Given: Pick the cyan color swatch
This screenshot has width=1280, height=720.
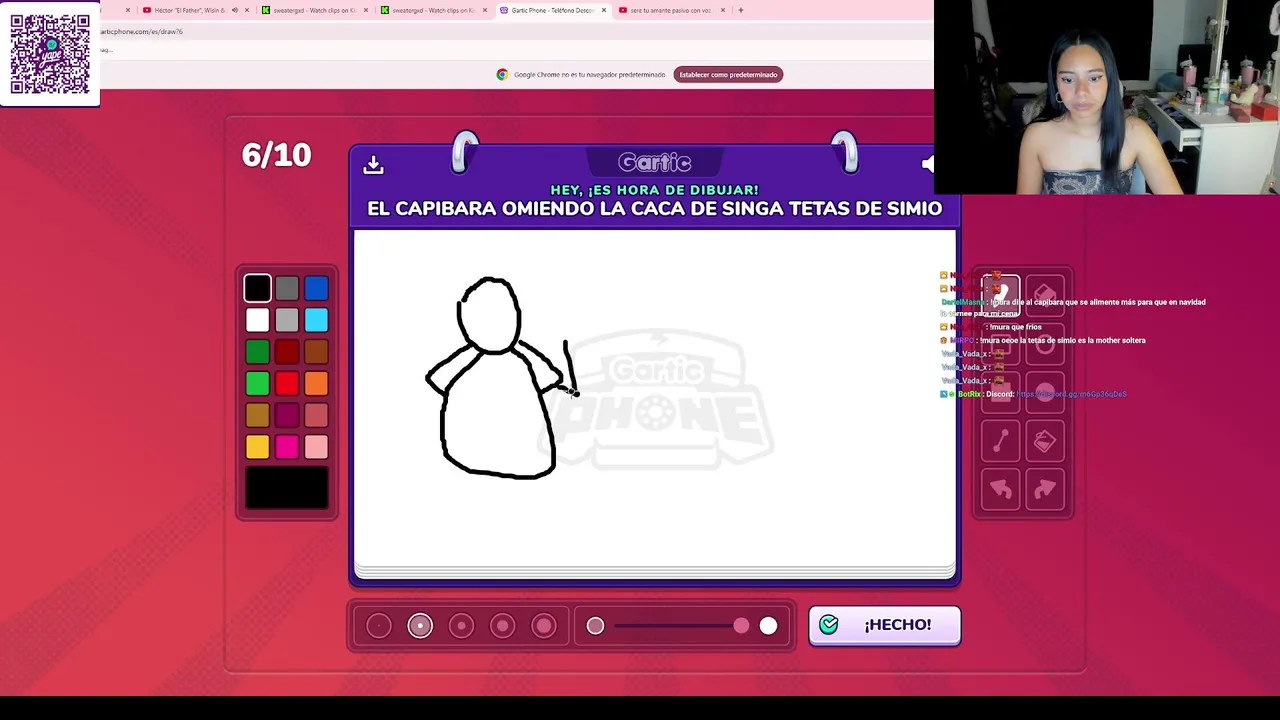Looking at the screenshot, I should (x=316, y=320).
